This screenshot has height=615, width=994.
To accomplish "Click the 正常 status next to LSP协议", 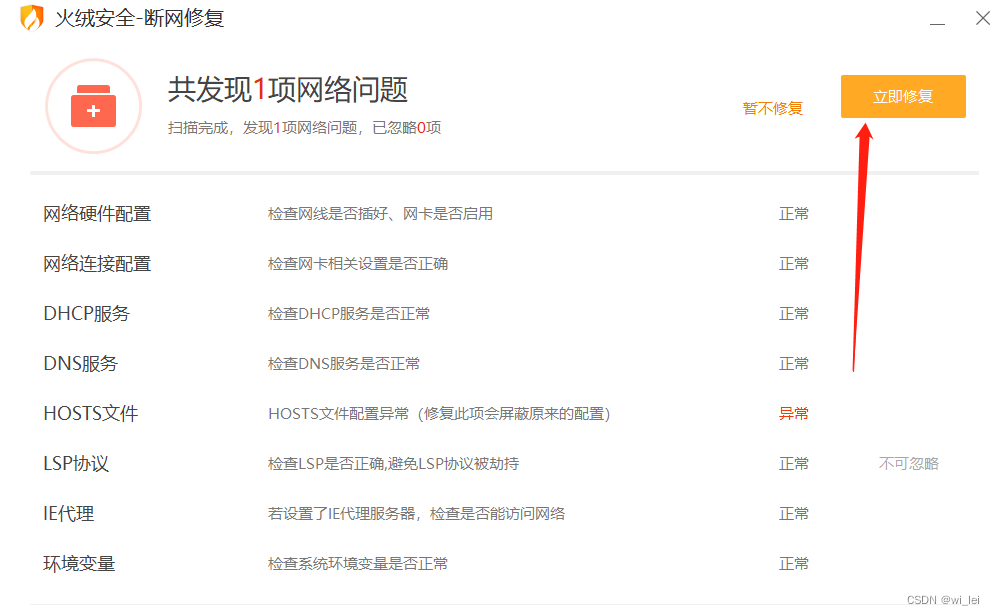I will (793, 463).
